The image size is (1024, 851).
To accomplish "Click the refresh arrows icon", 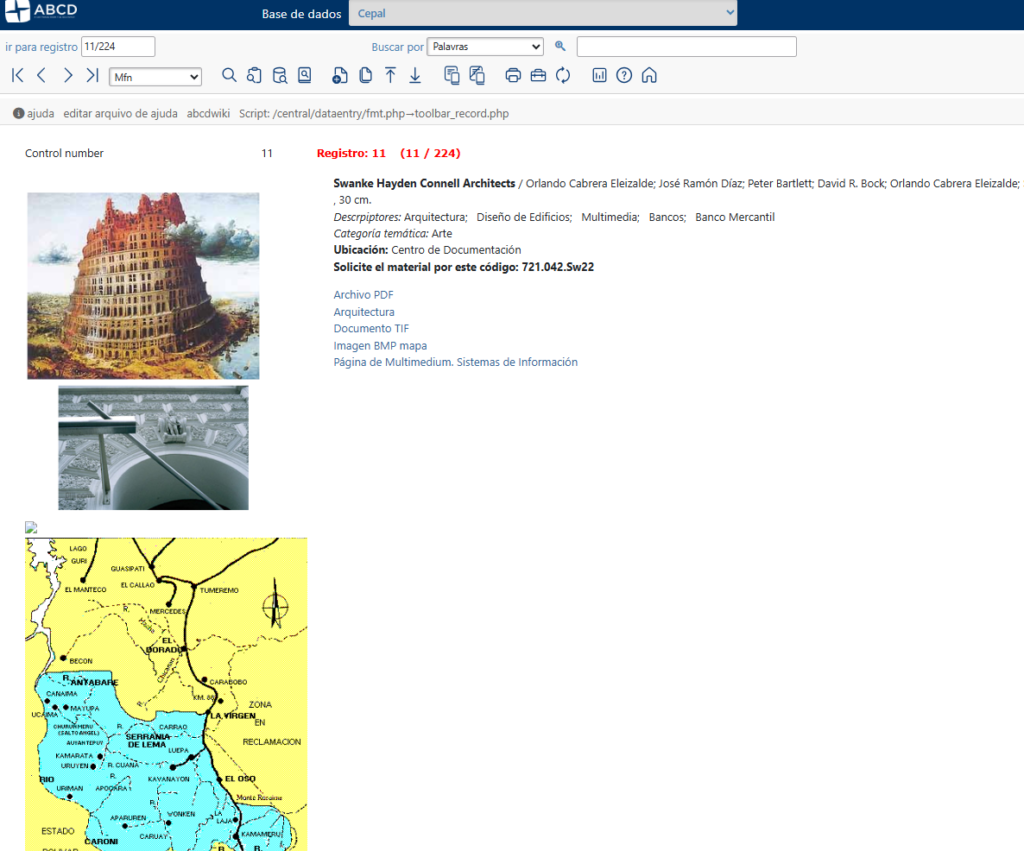I will click(563, 76).
